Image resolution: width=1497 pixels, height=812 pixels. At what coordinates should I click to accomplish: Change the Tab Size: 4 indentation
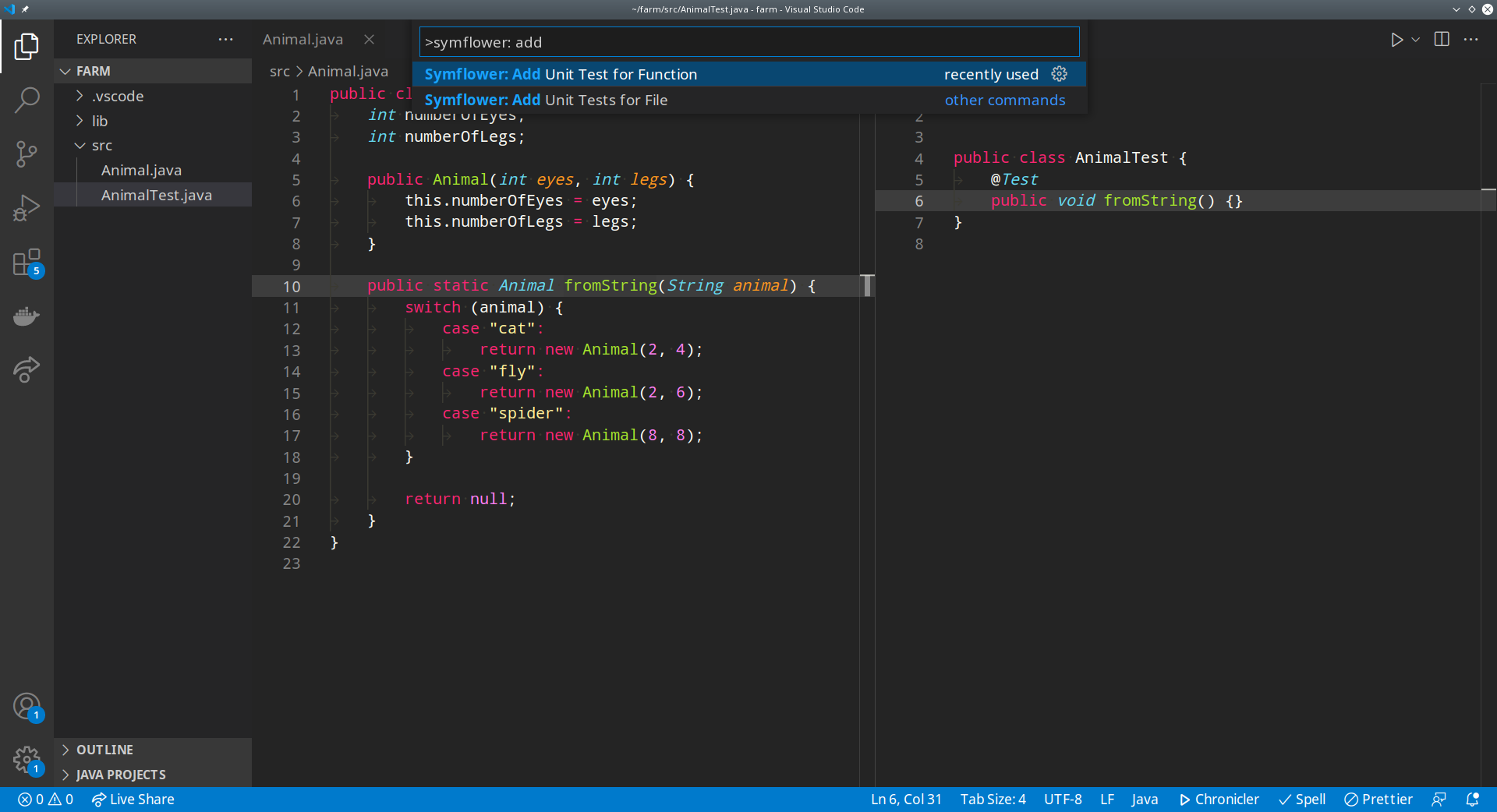pyautogui.click(x=993, y=800)
